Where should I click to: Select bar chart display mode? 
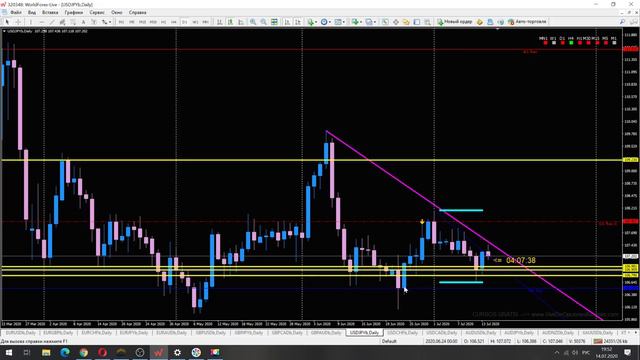pyautogui.click(x=220, y=22)
